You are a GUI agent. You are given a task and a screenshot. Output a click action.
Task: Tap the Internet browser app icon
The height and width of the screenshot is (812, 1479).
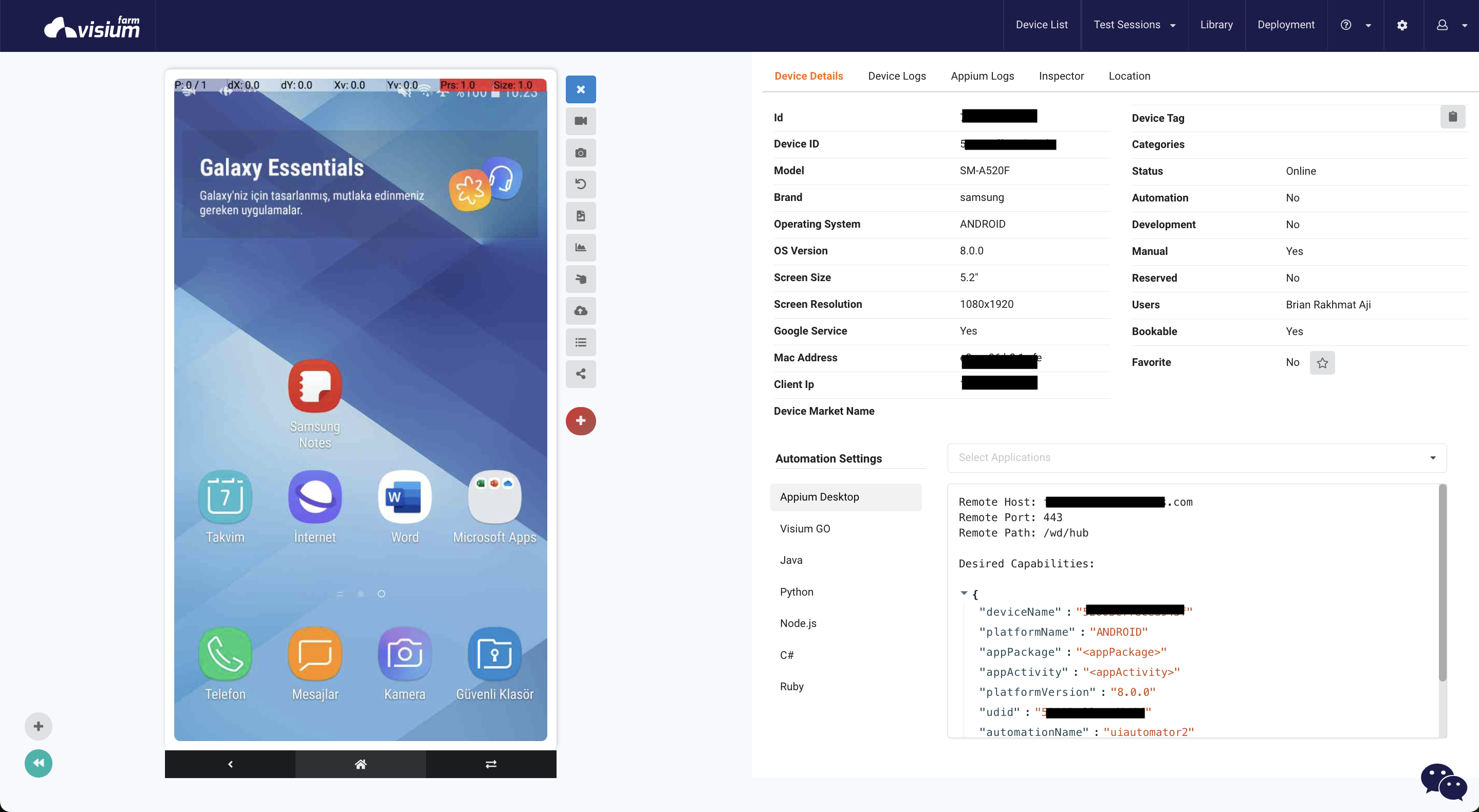point(315,497)
